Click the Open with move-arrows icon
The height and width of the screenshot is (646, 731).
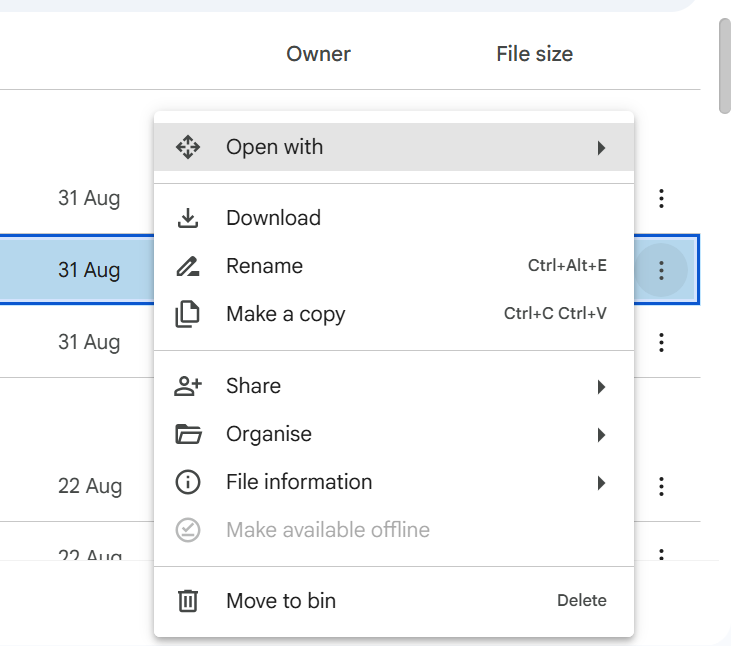point(187,148)
